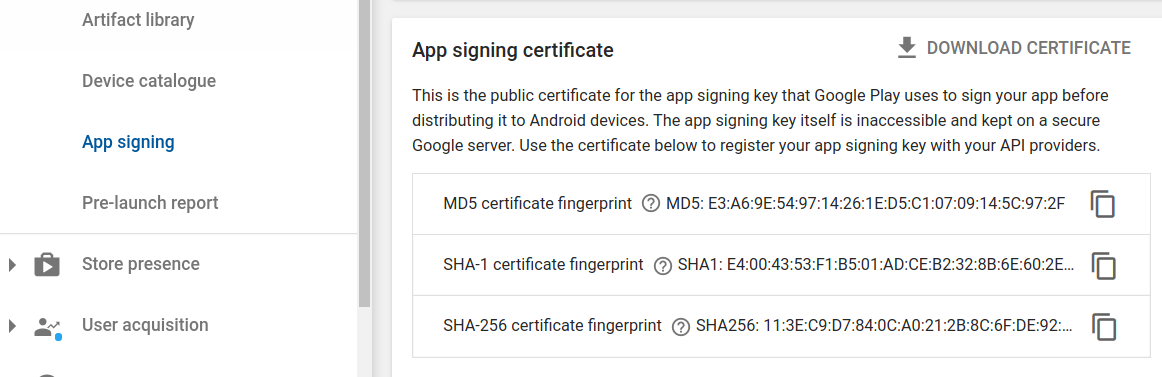
Task: Open the Device catalogue page
Action: tap(149, 81)
